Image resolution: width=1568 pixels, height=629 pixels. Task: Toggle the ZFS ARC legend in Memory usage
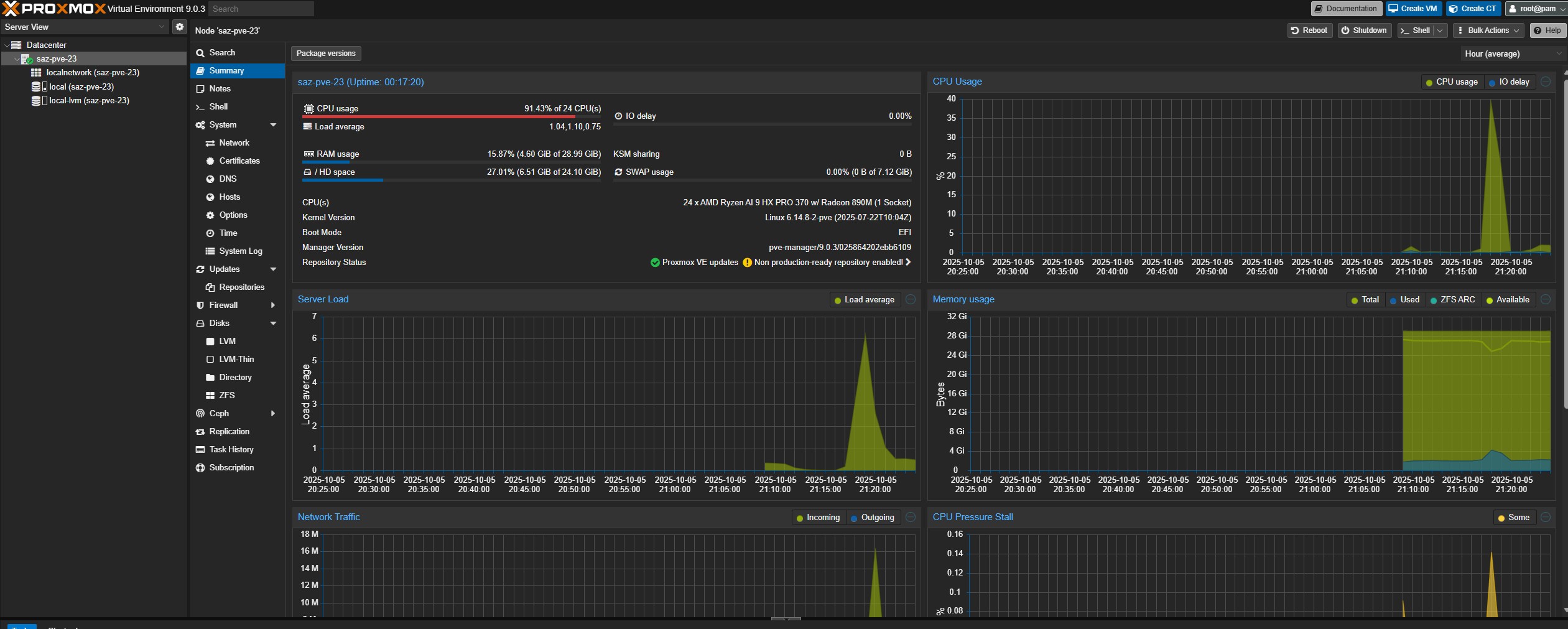click(1452, 300)
